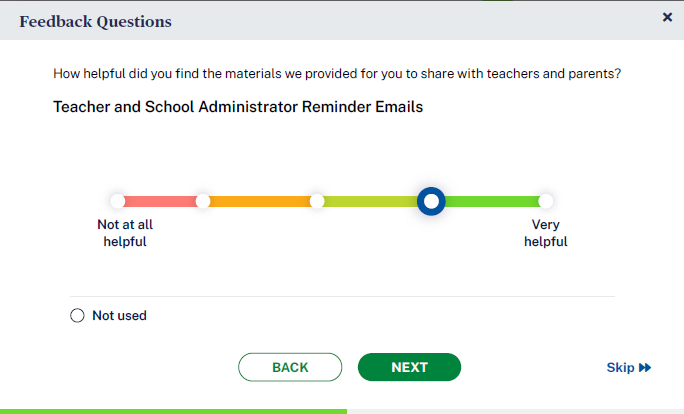Go back with the BACK button

[290, 367]
